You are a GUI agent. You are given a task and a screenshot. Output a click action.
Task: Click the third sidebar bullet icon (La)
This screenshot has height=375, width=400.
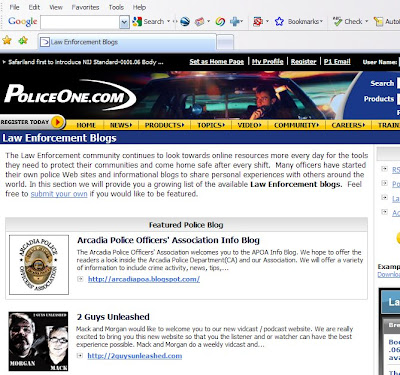[x=384, y=197]
